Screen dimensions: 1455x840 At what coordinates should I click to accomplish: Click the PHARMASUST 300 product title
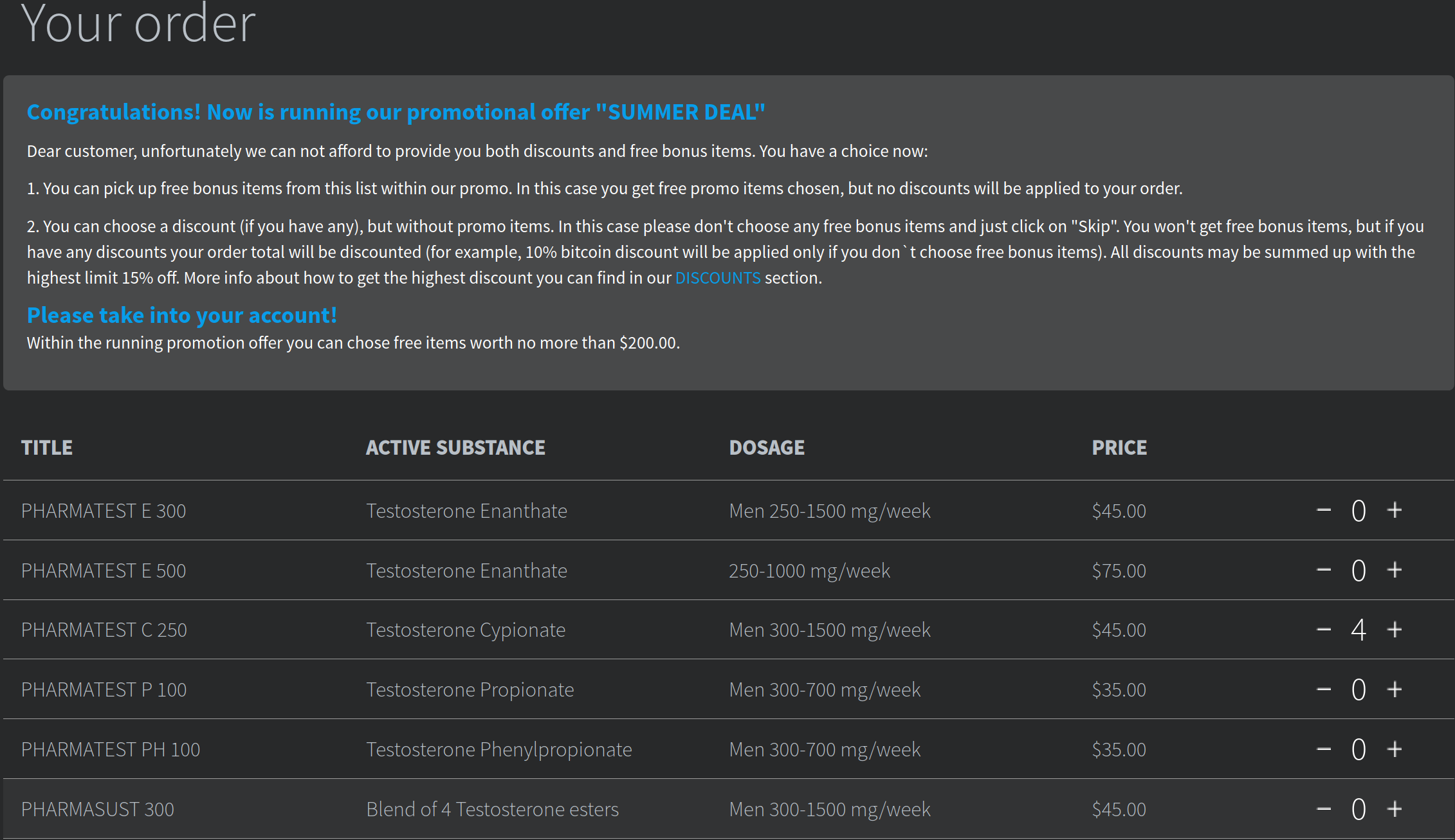(98, 809)
